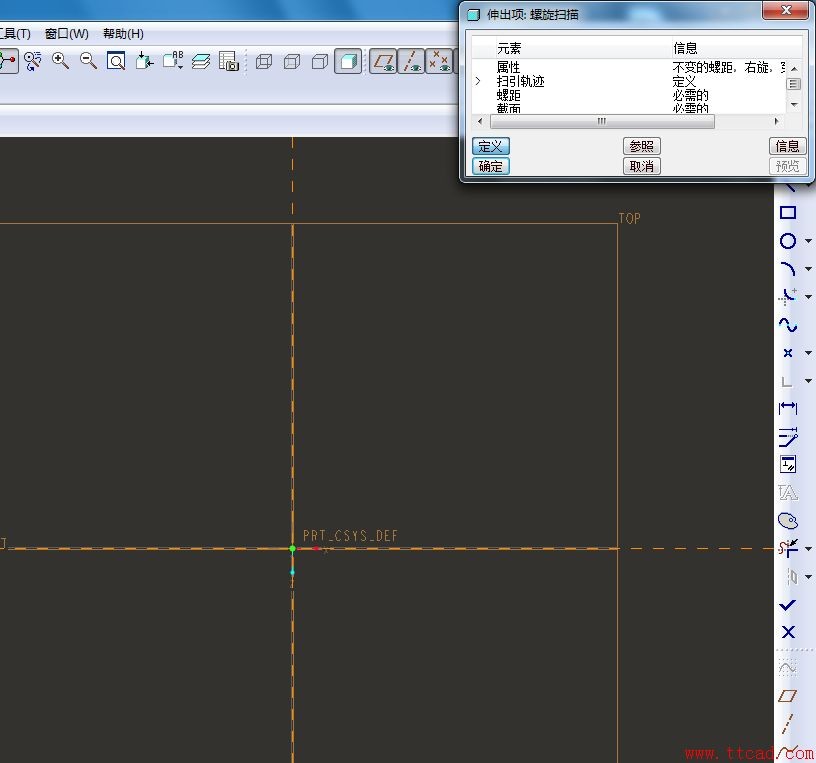Select the Spline sketch tool
Screen dimensions: 816x763
point(789,324)
